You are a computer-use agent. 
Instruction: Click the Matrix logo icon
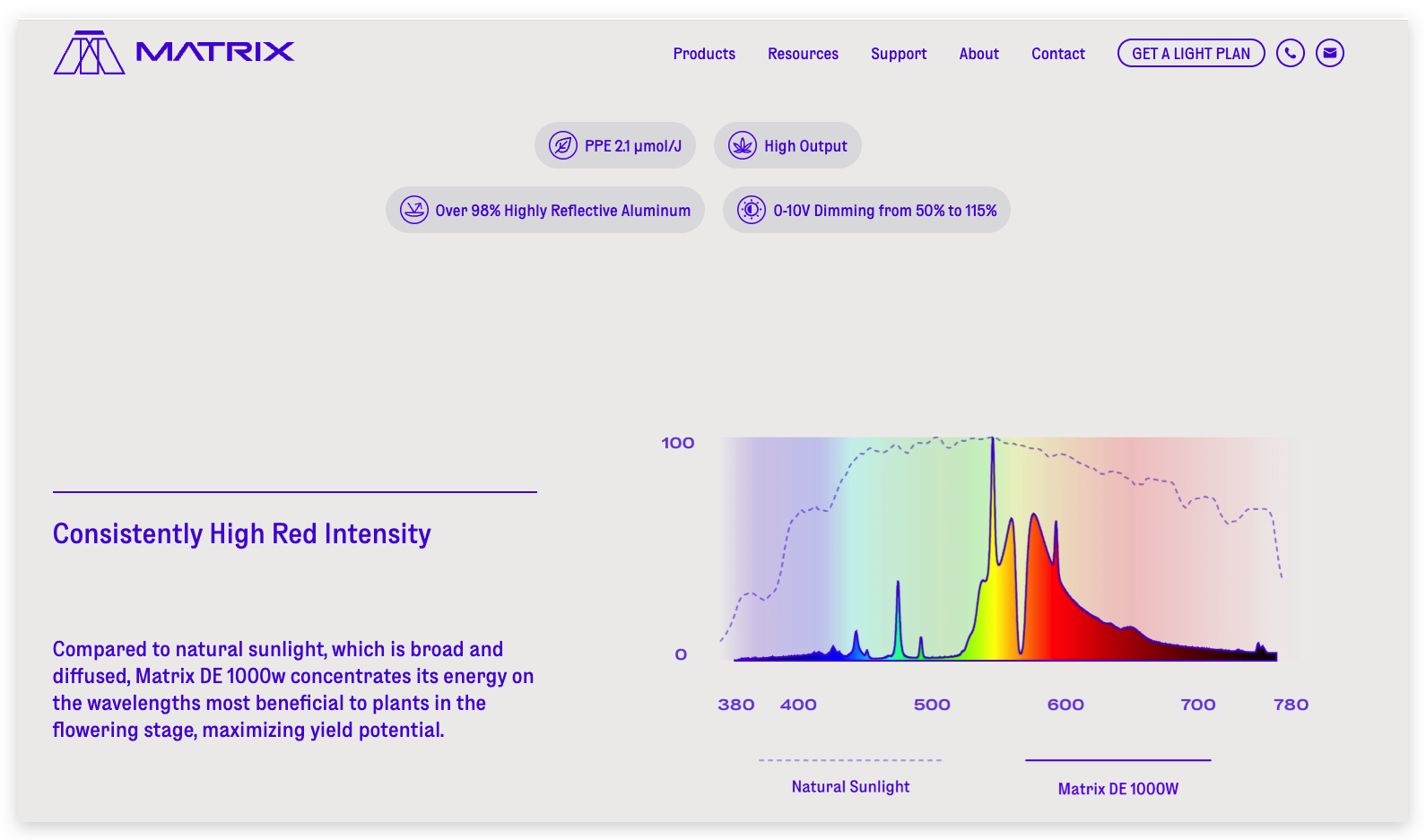[89, 52]
